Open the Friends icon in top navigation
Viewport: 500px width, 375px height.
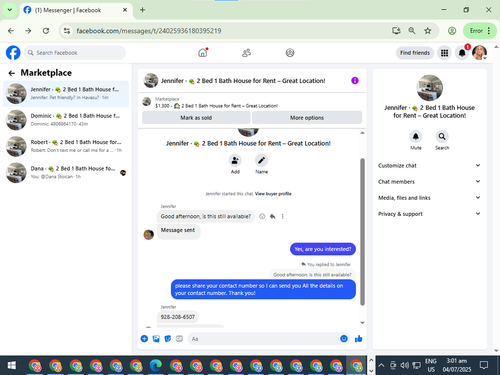tap(246, 53)
